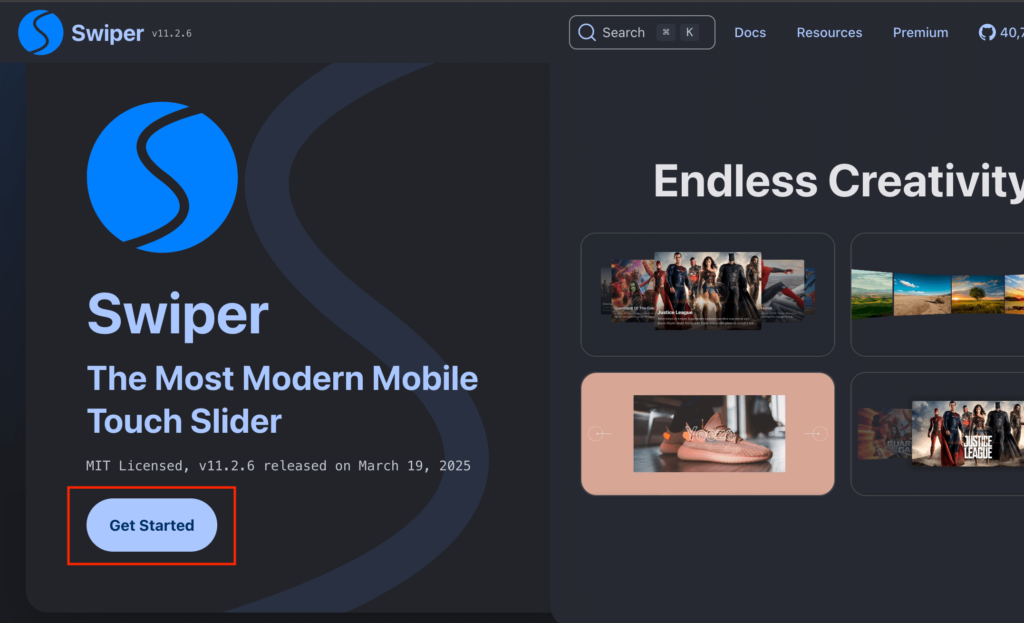The width and height of the screenshot is (1024, 623).
Task: Click the v11.2.6 version label in the header
Action: click(x=172, y=33)
